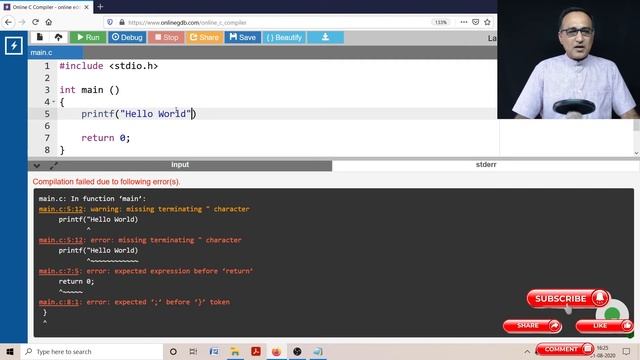Download the code with the download icon
The width and height of the screenshot is (640, 360).
point(325,37)
